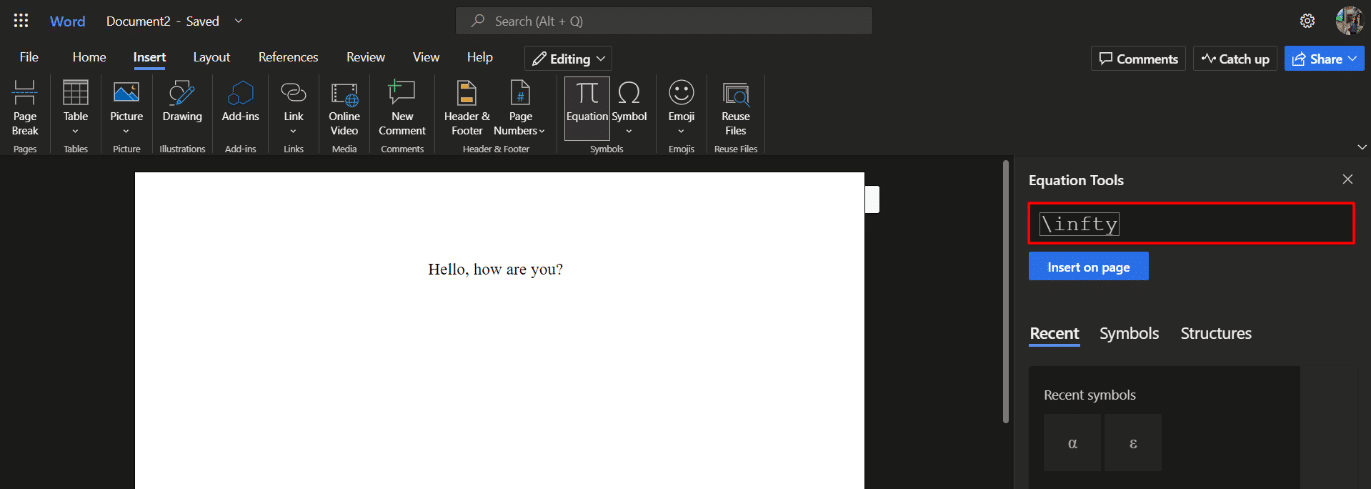Add a New Comment
1371x489 pixels.
(x=402, y=109)
